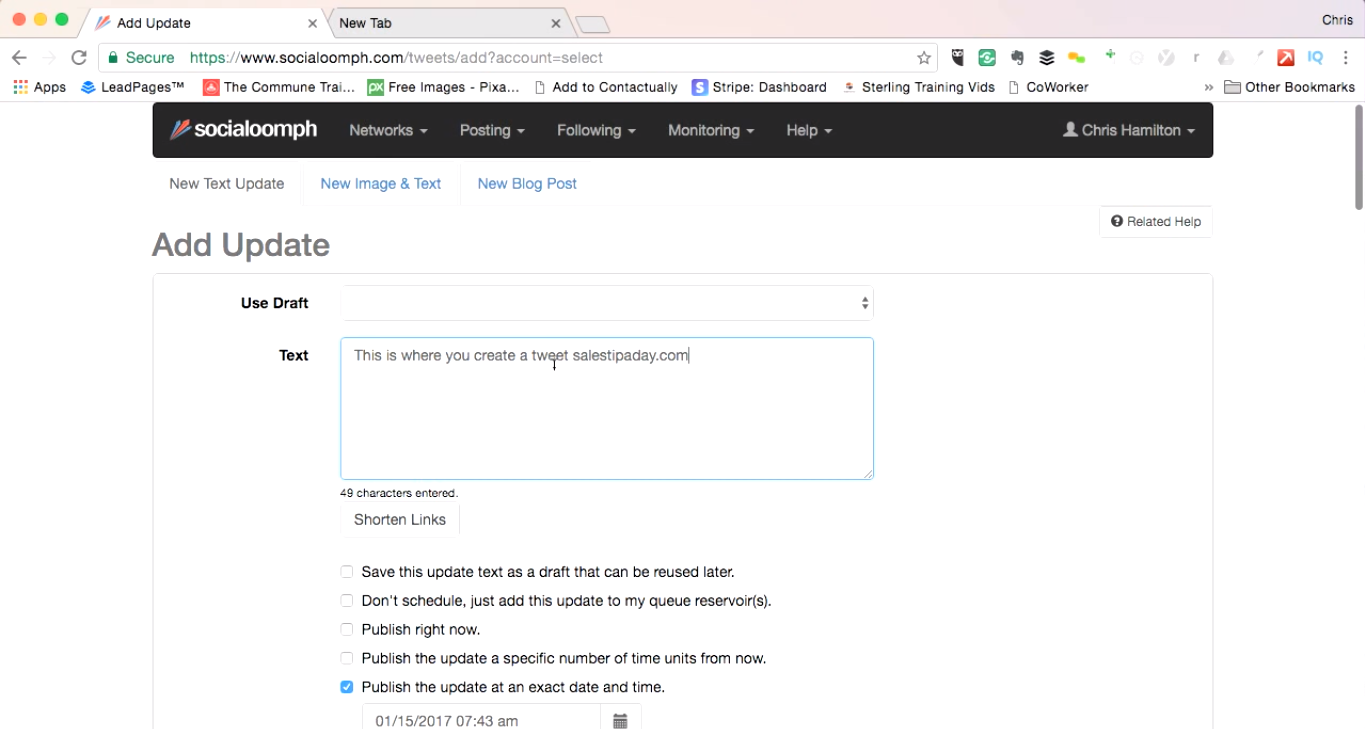This screenshot has width=1365, height=729.
Task: Click inside the tweet Text area
Action: (x=606, y=420)
